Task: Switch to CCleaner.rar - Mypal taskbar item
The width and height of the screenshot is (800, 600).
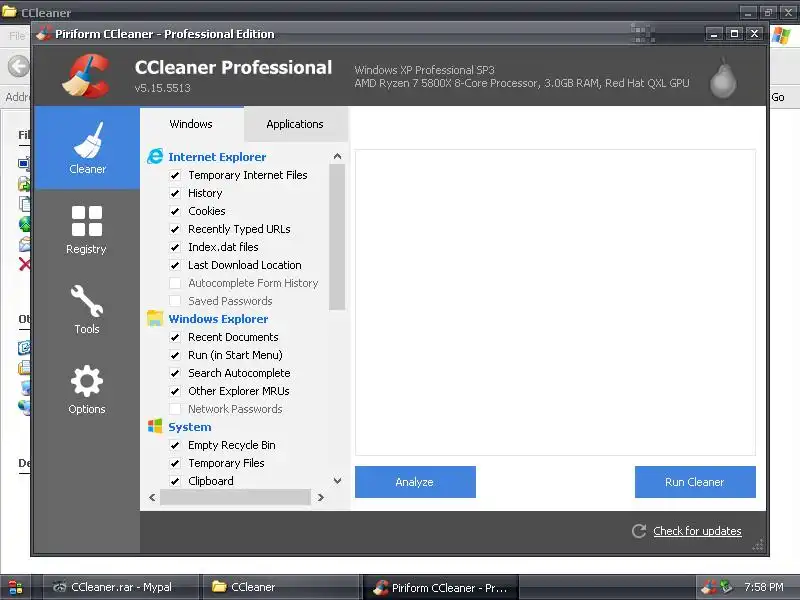Action: click(120, 587)
